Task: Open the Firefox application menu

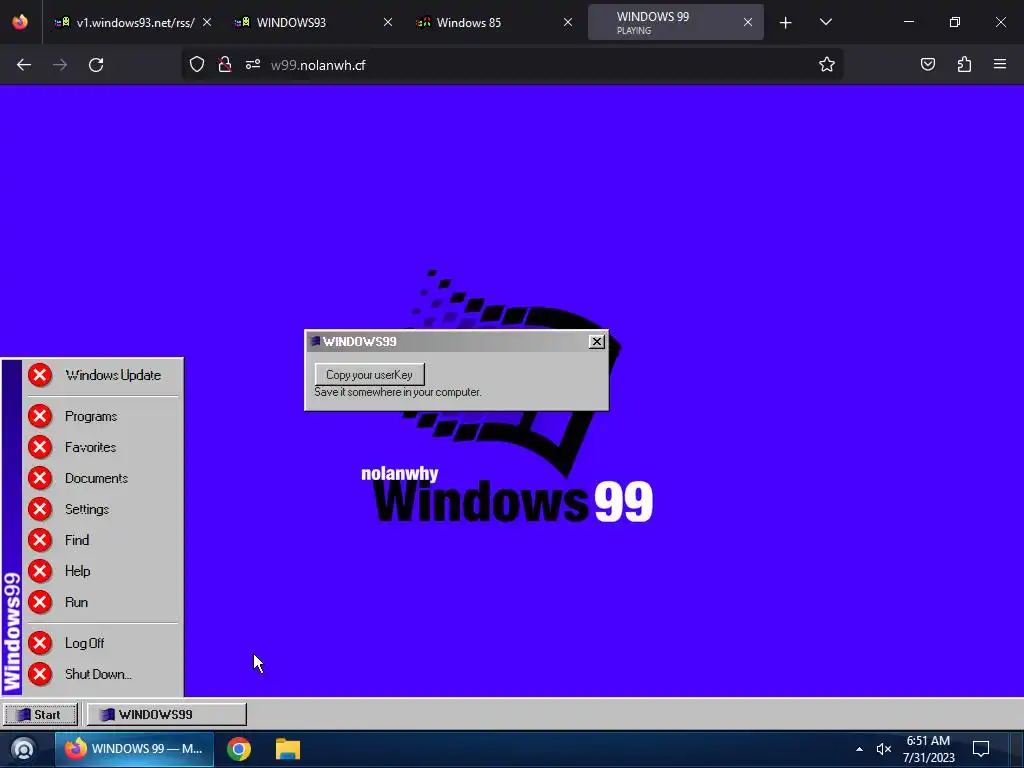Action: pos(999,64)
